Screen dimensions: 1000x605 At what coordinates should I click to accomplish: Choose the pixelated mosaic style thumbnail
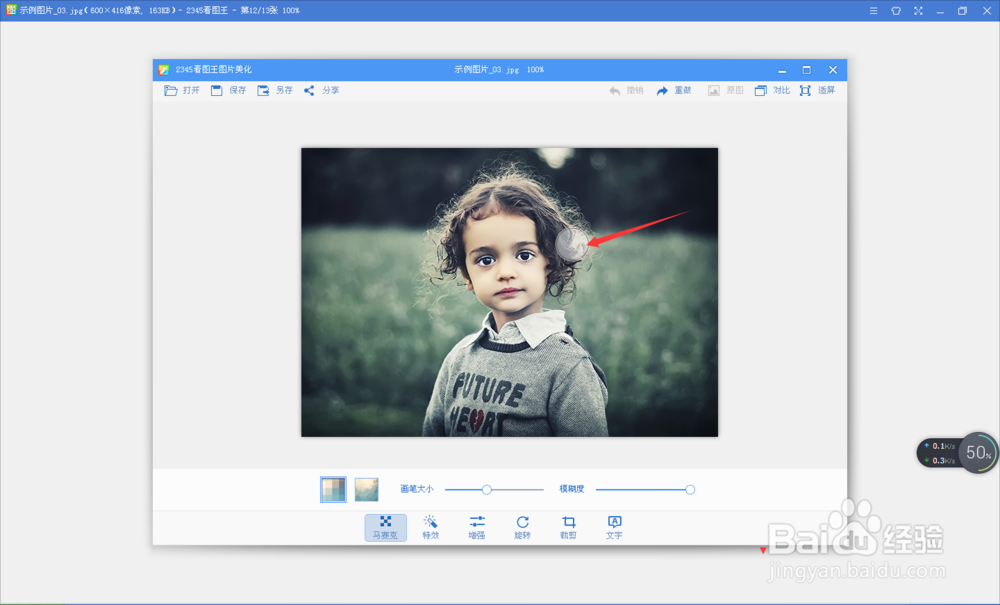pyautogui.click(x=333, y=490)
